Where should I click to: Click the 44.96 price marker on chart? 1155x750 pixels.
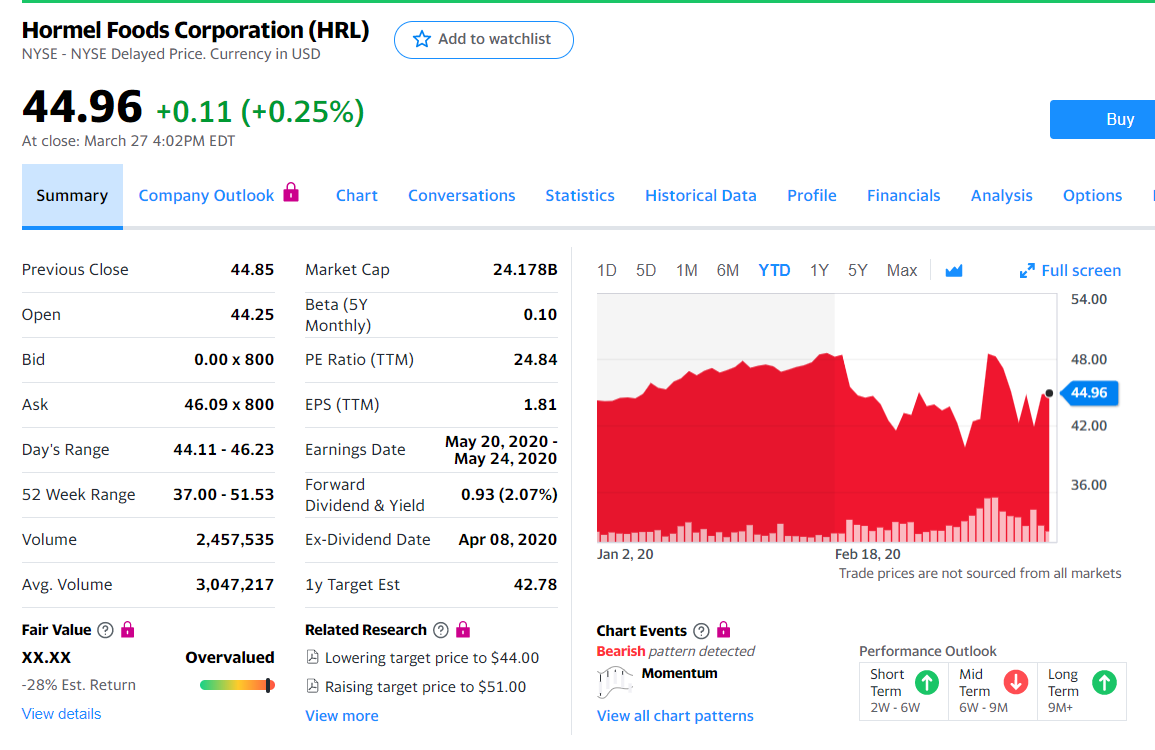click(x=1088, y=393)
